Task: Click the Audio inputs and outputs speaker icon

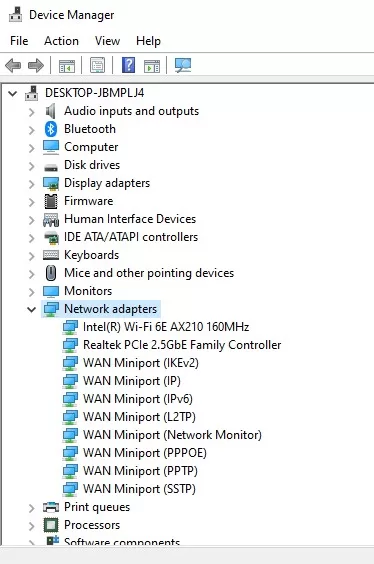Action: (x=51, y=111)
